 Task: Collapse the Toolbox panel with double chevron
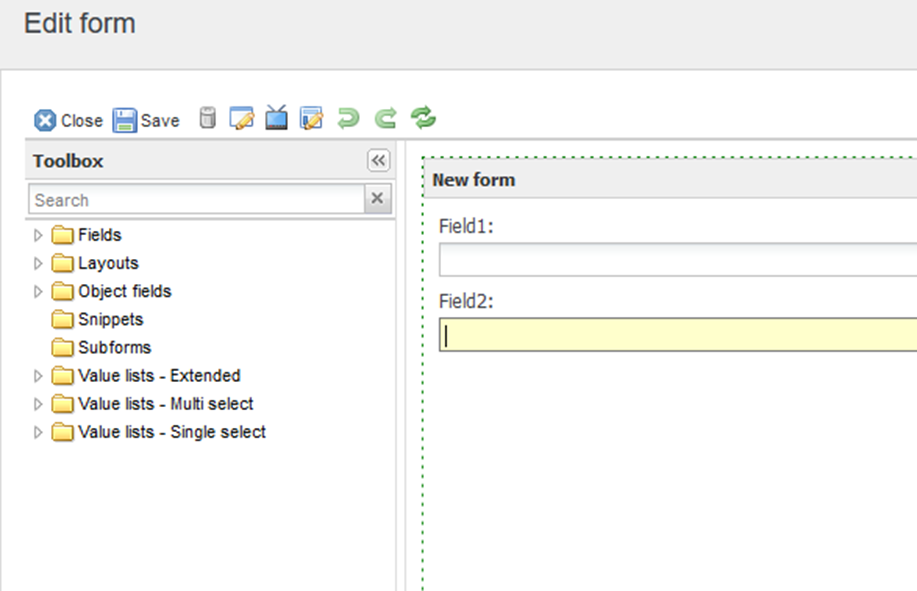[378, 161]
